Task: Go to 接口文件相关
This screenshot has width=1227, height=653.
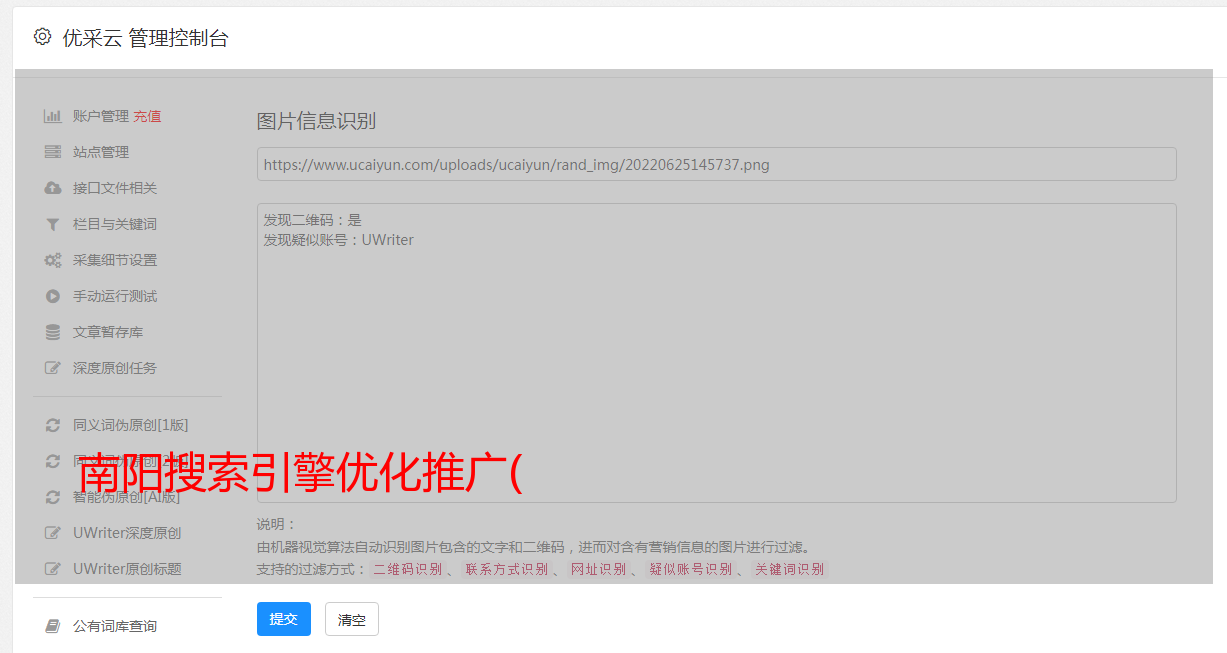Action: pos(115,188)
